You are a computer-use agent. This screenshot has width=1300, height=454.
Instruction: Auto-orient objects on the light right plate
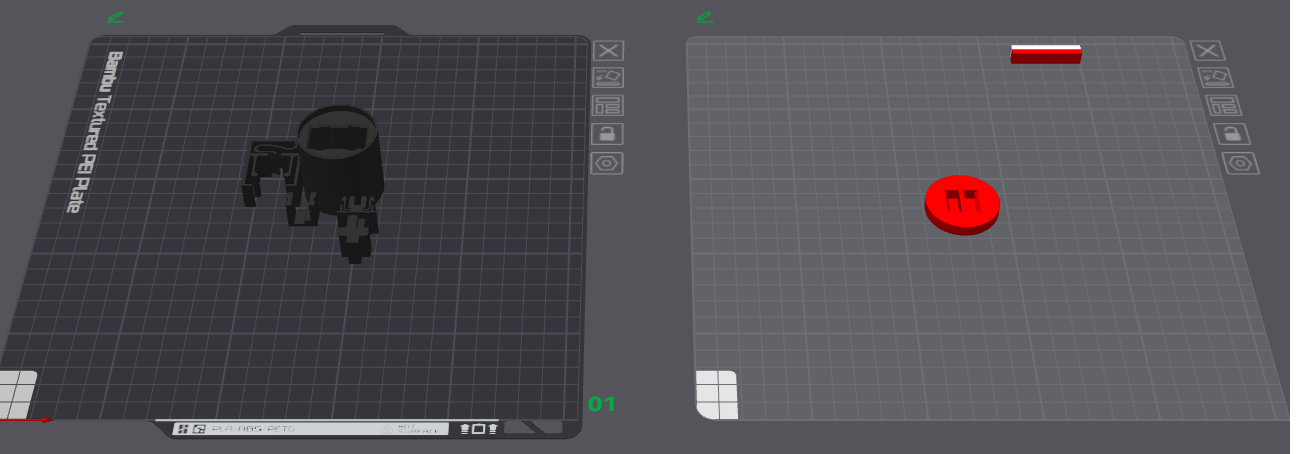pyautogui.click(x=1215, y=77)
